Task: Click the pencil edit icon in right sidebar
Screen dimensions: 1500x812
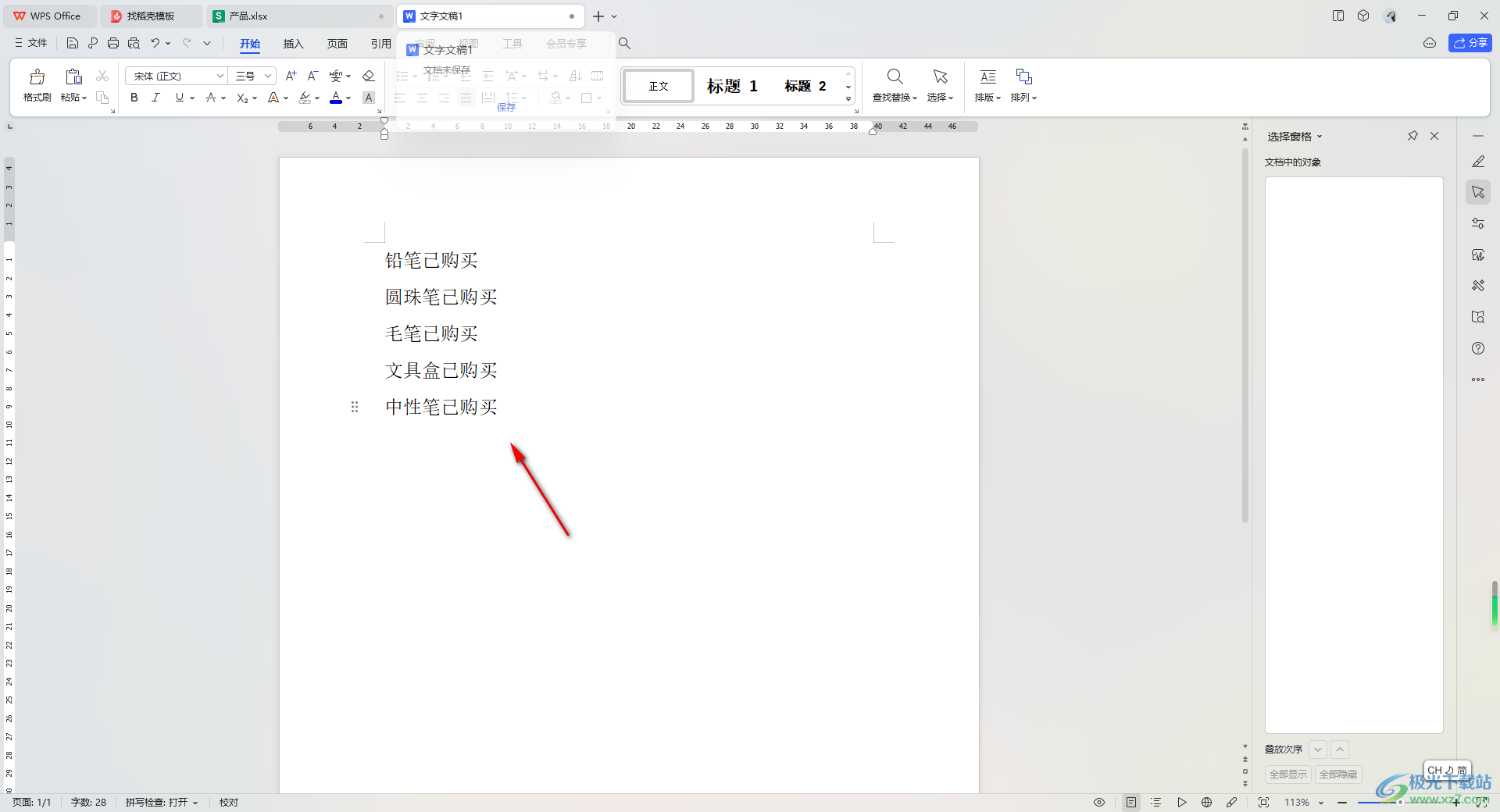Action: tap(1478, 162)
